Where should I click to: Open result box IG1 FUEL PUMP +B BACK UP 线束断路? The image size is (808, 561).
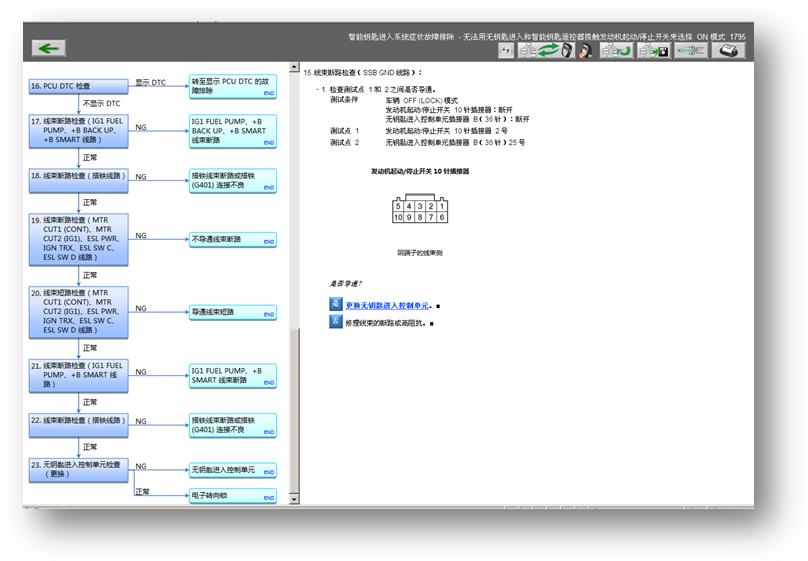pos(232,131)
